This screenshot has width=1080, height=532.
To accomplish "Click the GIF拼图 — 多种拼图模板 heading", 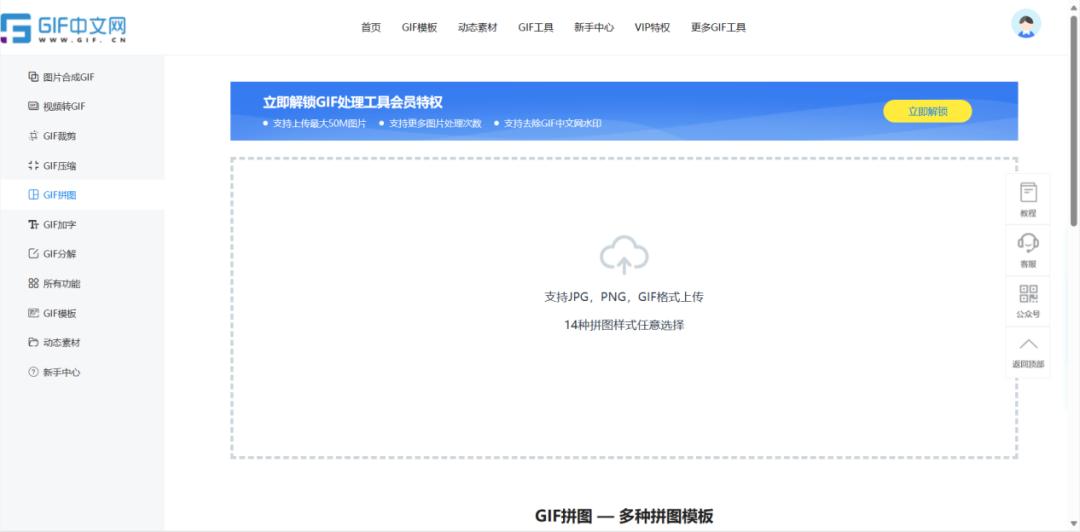I will pyautogui.click(x=624, y=516).
